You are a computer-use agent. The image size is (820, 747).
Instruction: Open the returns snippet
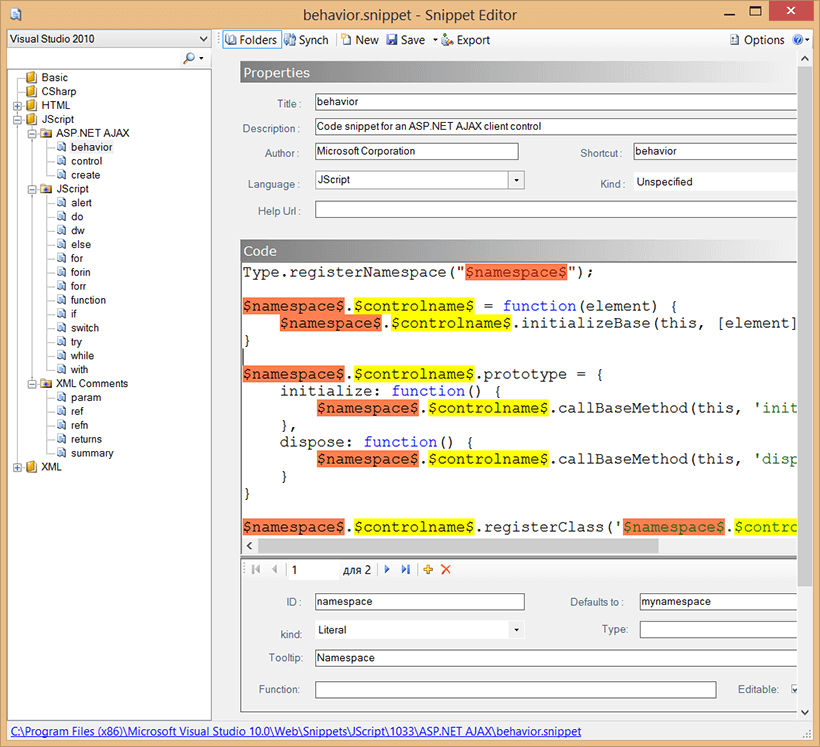click(x=86, y=439)
